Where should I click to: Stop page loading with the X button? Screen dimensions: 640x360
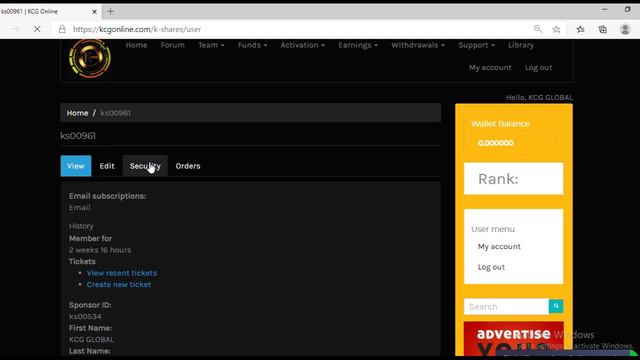tap(37, 29)
